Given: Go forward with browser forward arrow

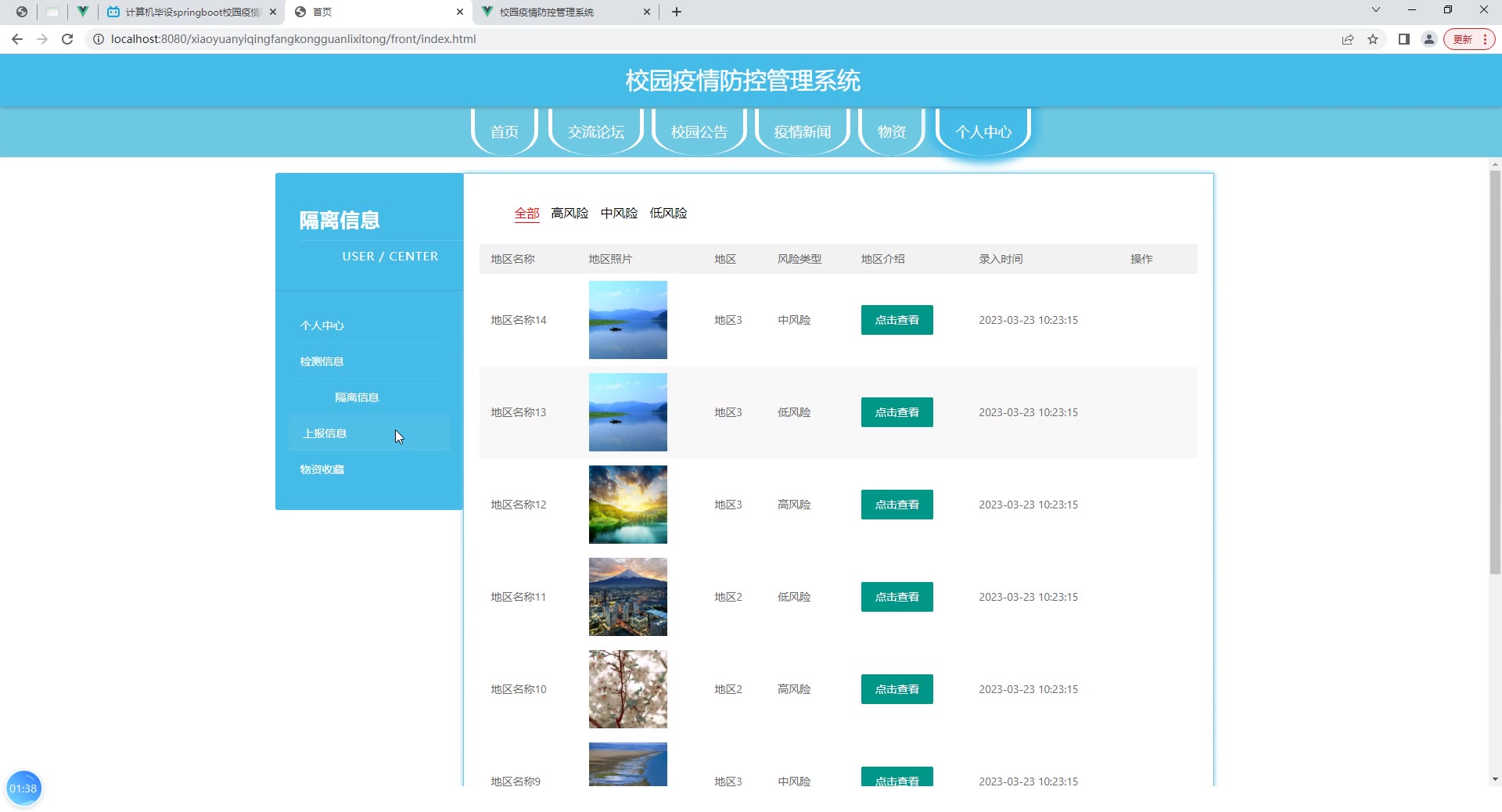Looking at the screenshot, I should tap(42, 39).
